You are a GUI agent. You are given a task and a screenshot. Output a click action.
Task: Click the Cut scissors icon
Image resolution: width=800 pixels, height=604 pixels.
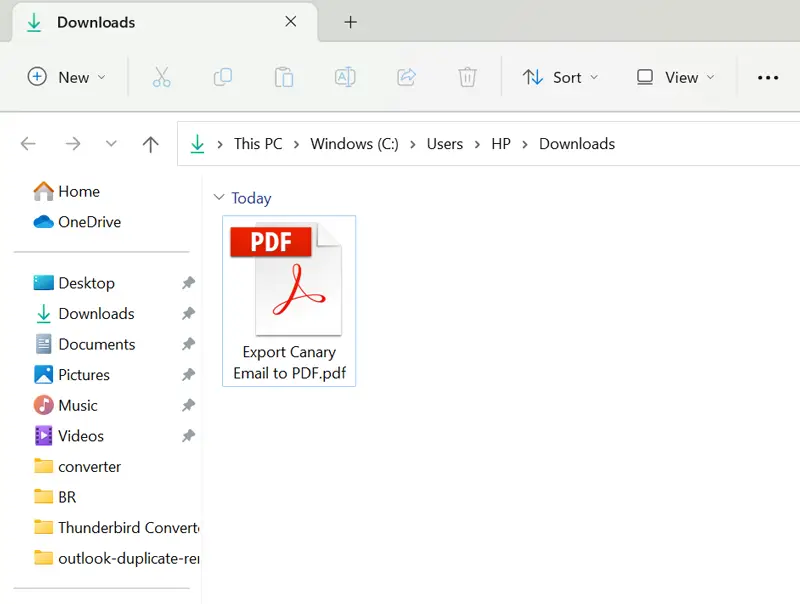coord(162,77)
